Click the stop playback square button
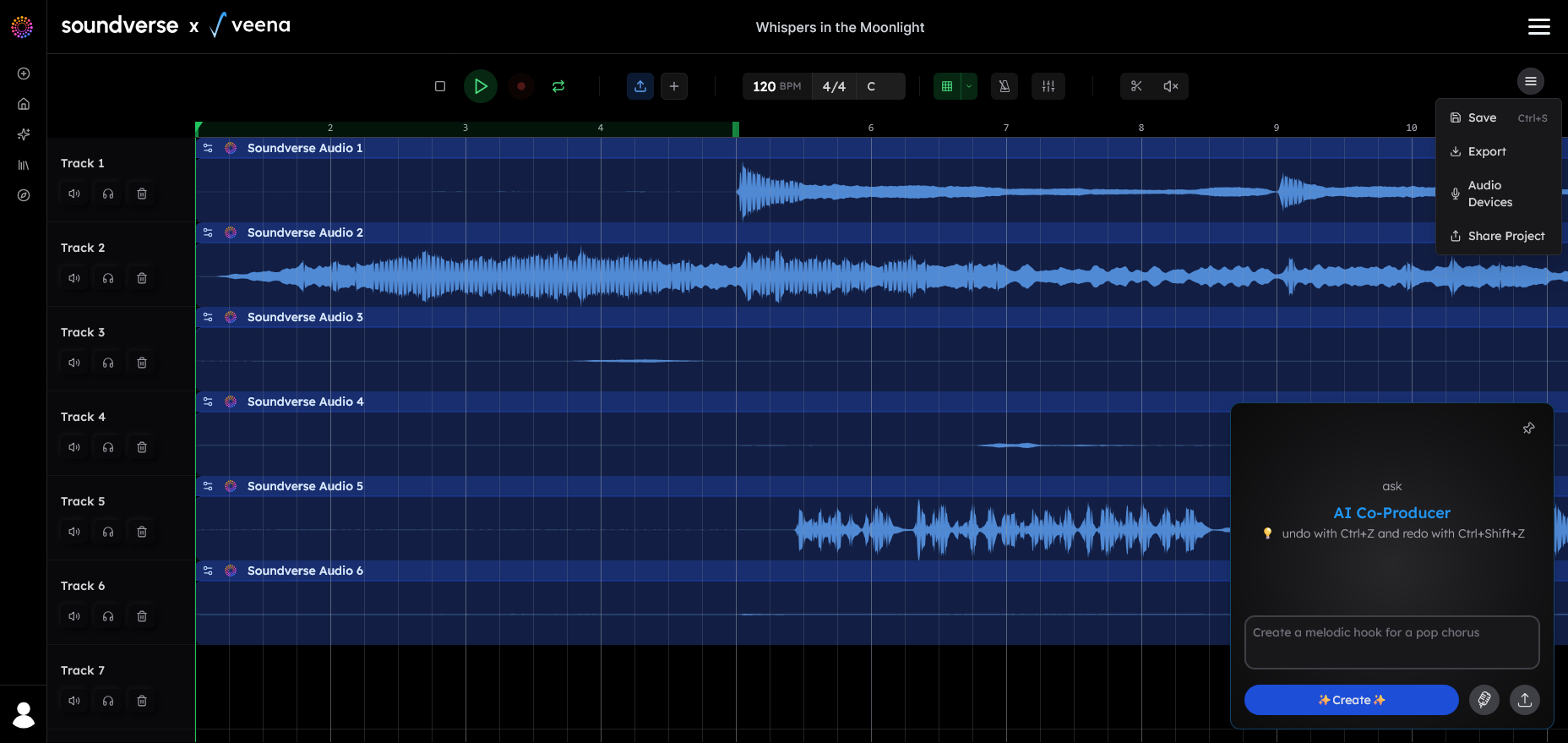This screenshot has height=743, width=1568. point(440,86)
